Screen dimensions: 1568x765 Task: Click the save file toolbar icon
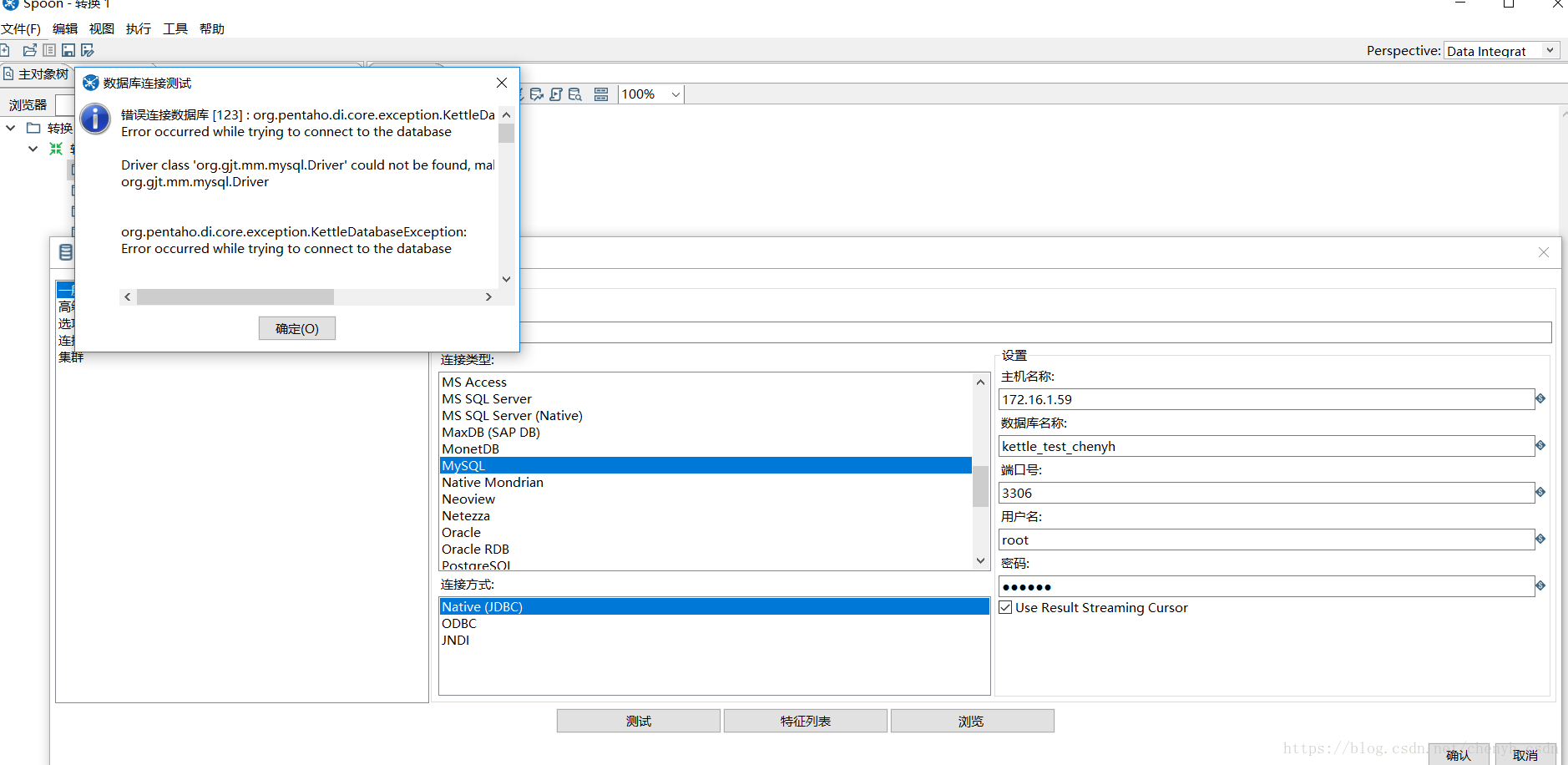click(68, 50)
